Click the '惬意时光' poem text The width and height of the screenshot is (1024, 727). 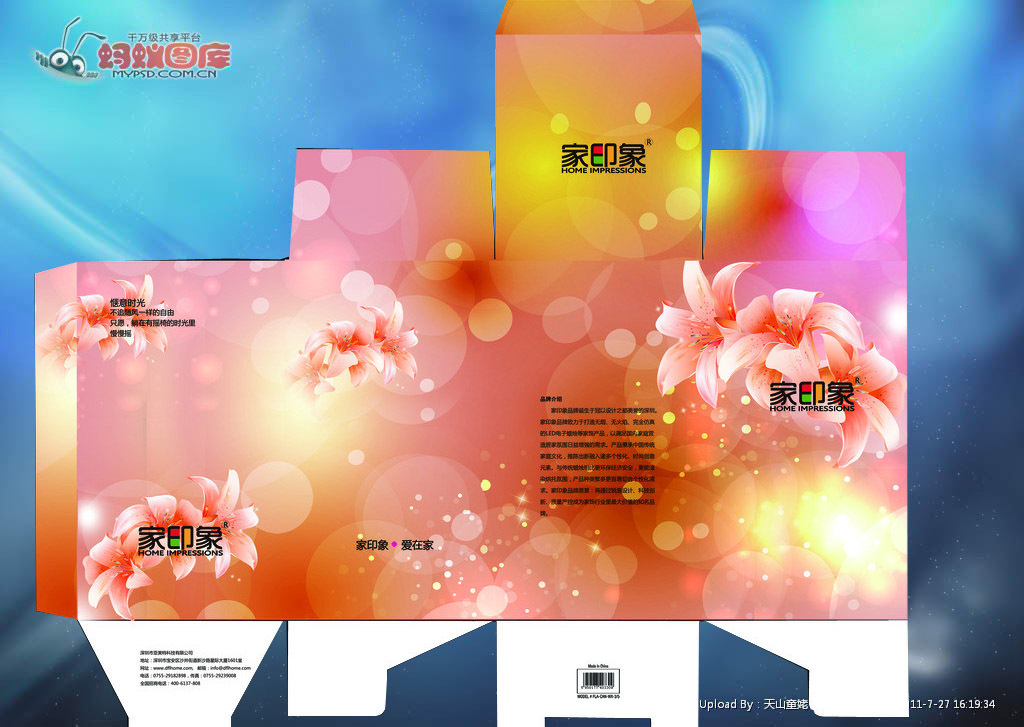pos(150,317)
